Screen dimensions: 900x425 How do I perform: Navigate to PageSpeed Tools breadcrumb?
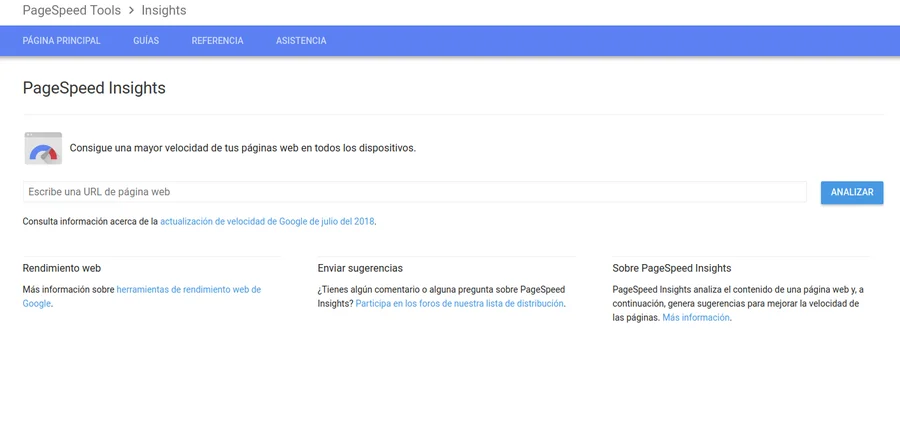click(71, 11)
